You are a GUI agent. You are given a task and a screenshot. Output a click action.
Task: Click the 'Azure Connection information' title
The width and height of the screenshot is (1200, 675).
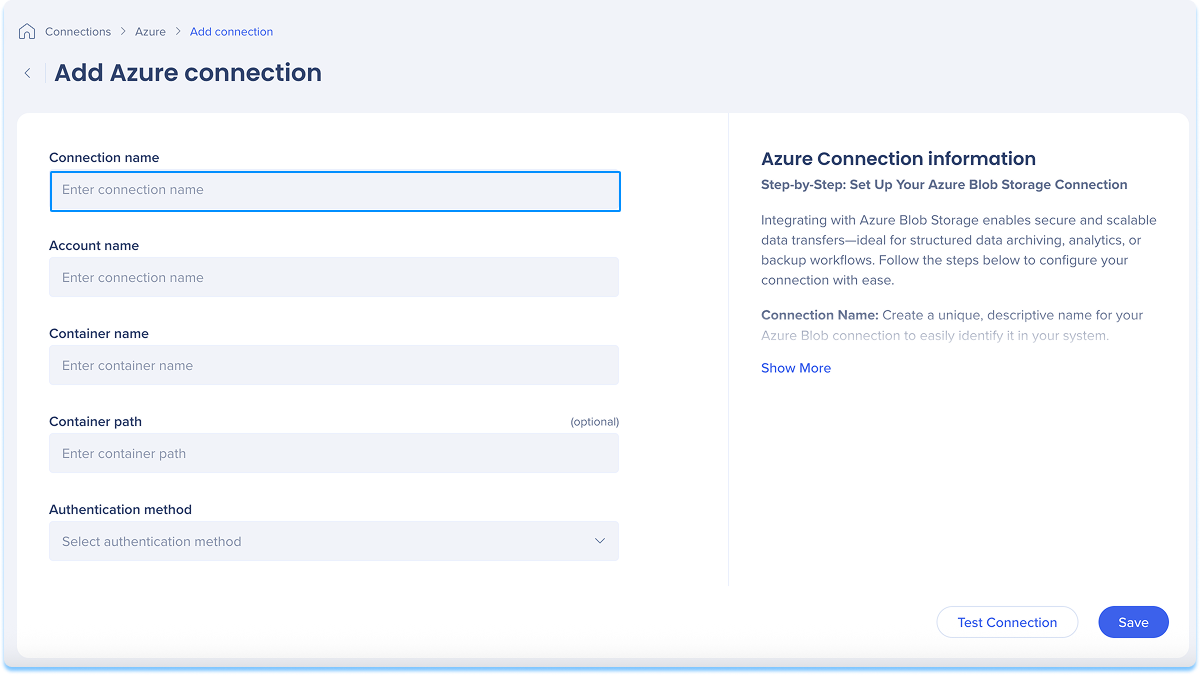pos(898,158)
